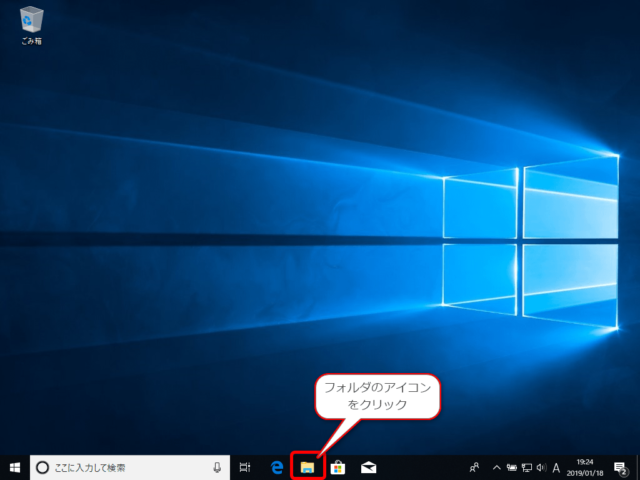640x480 pixels.
Task: Open the Recycle Bin on the desktop
Action: (x=31, y=25)
